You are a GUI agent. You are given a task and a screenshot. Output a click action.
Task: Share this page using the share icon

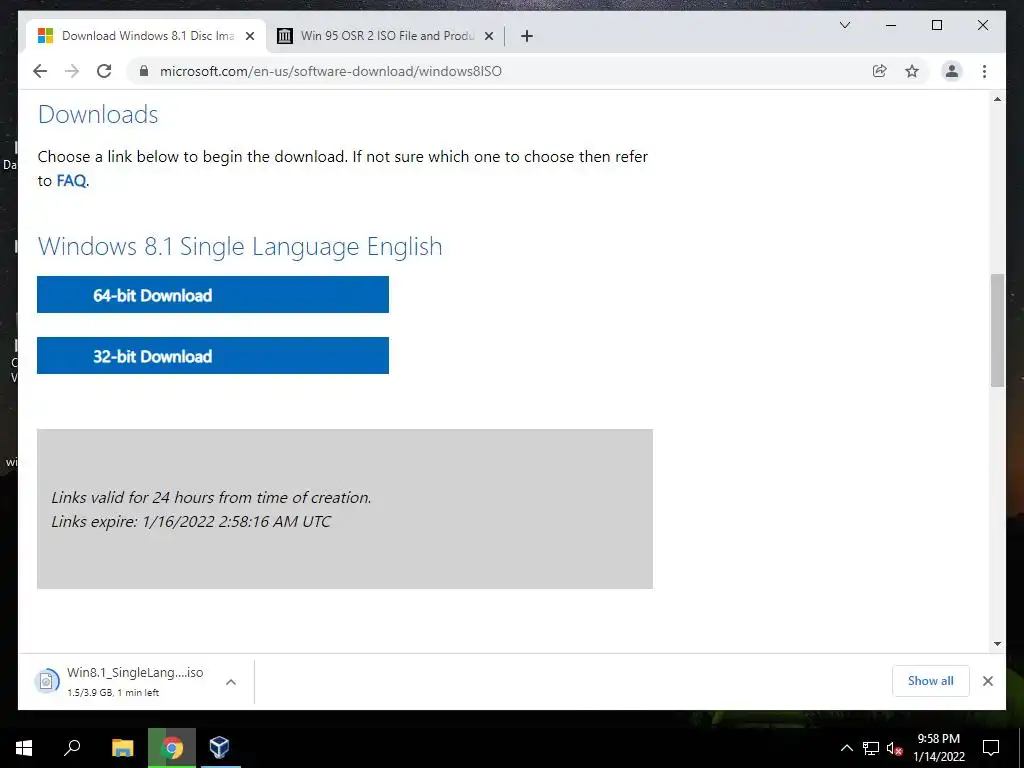pos(880,71)
